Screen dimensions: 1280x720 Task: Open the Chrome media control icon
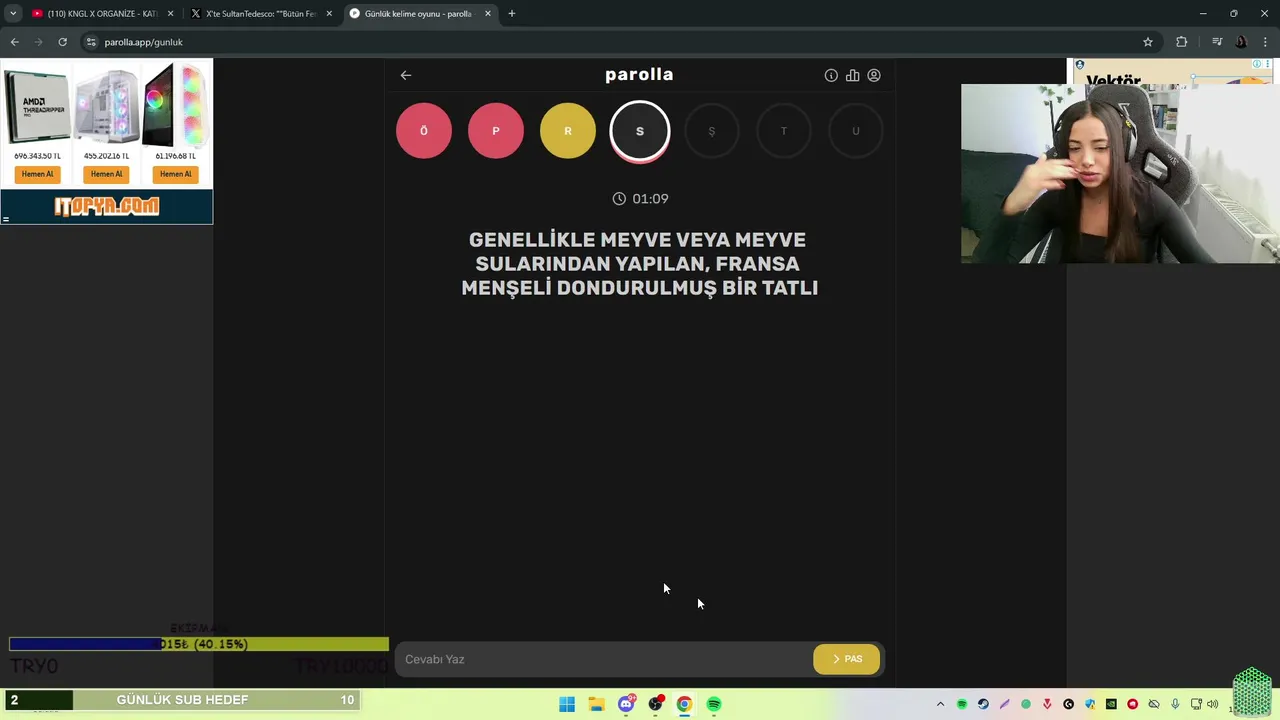pos(1217,42)
